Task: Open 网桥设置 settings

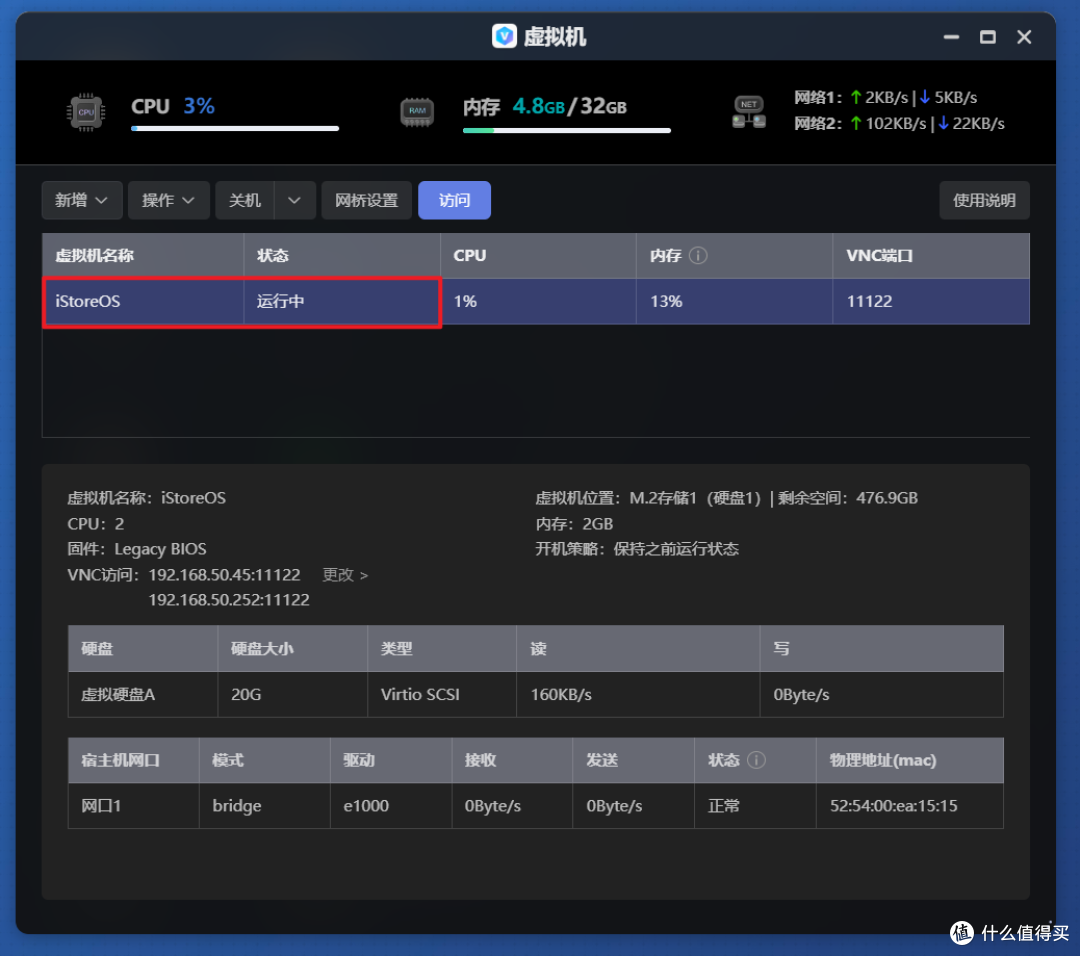Action: click(366, 200)
